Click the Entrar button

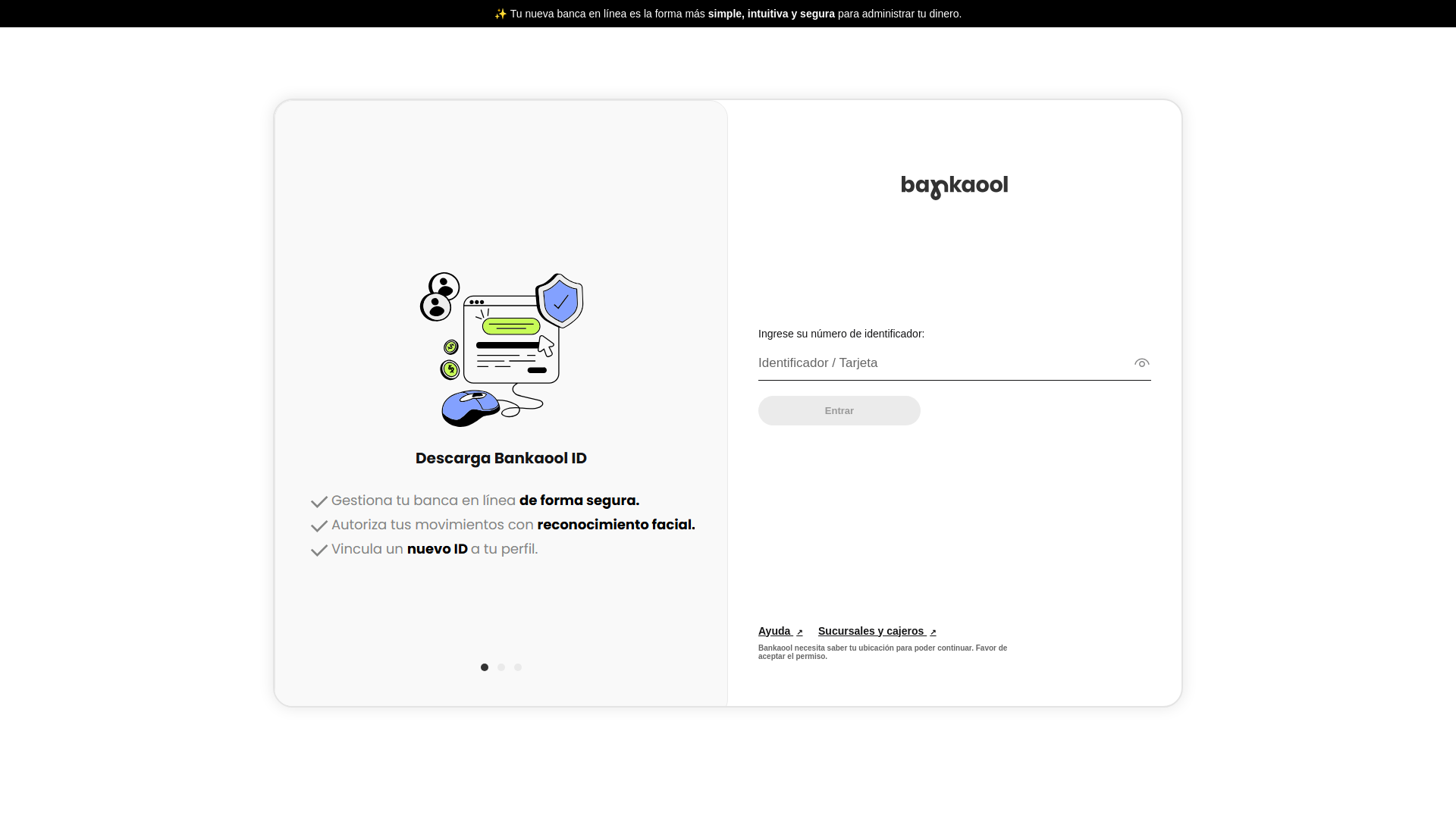click(x=839, y=411)
